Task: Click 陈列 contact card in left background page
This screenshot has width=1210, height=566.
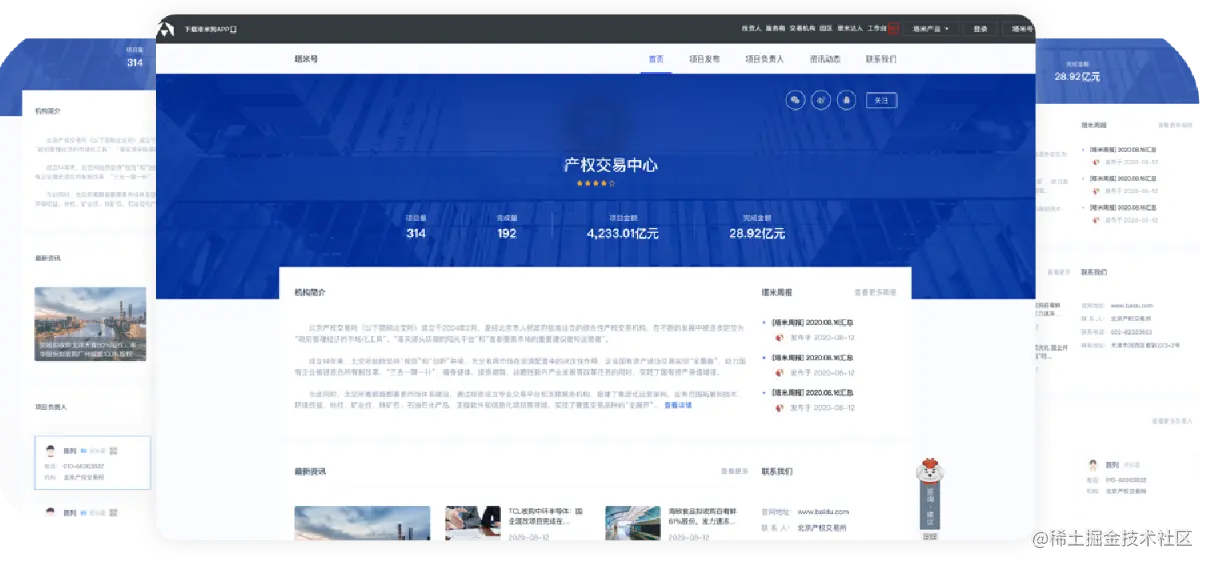Action: pyautogui.click(x=92, y=463)
